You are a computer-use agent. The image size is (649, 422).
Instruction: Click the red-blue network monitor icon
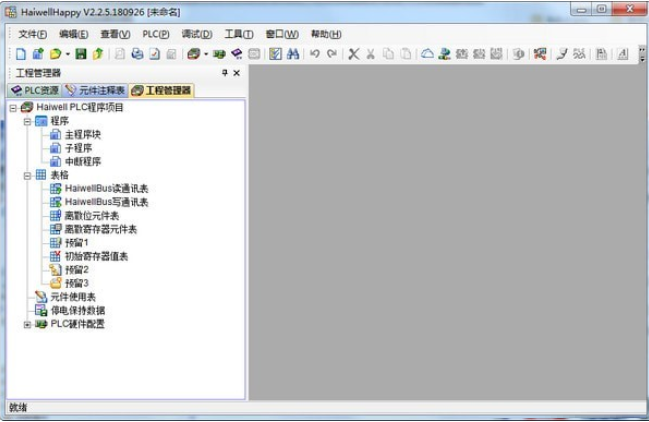click(540, 54)
